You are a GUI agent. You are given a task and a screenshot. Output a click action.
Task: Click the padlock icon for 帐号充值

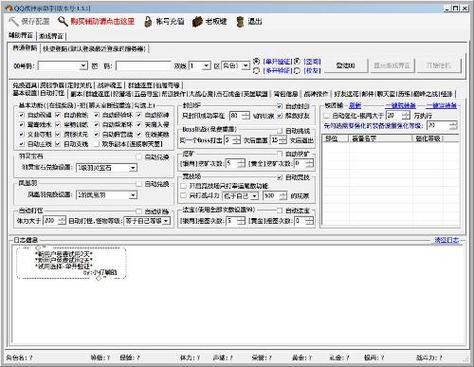(148, 22)
